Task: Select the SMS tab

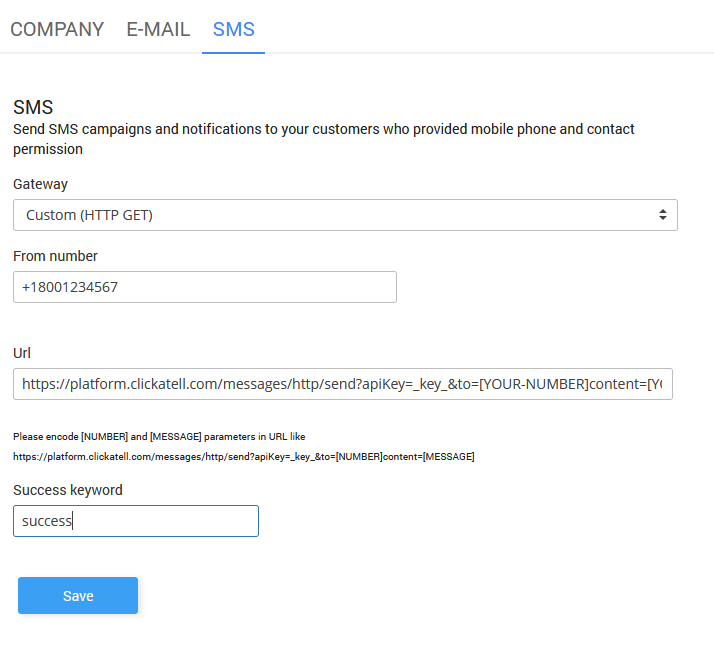Action: [234, 29]
